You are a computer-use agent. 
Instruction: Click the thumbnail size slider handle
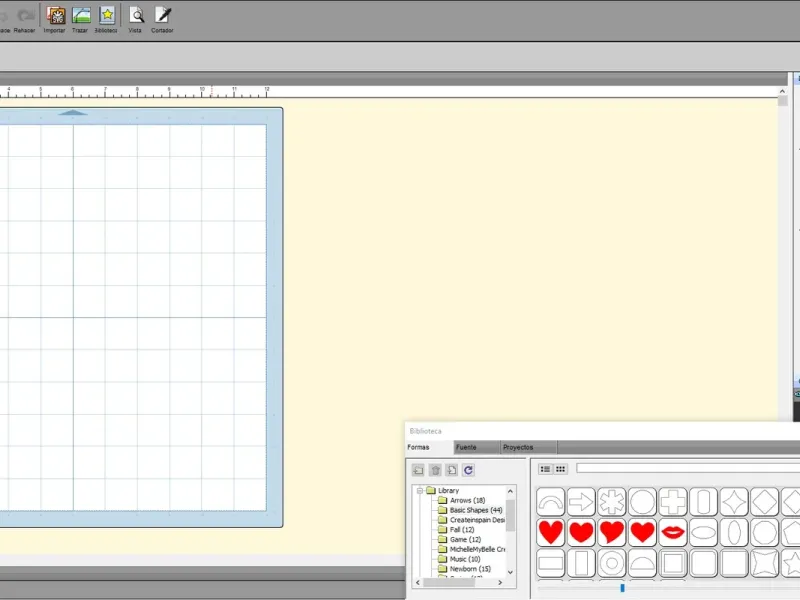click(622, 588)
